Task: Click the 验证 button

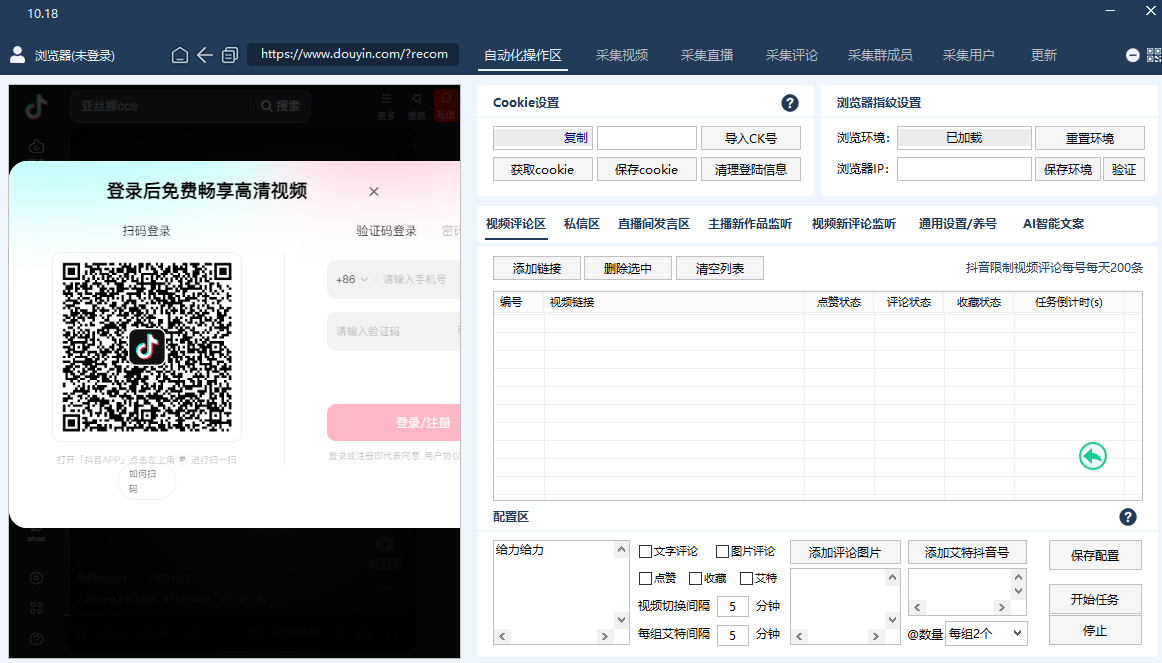Action: click(1123, 170)
